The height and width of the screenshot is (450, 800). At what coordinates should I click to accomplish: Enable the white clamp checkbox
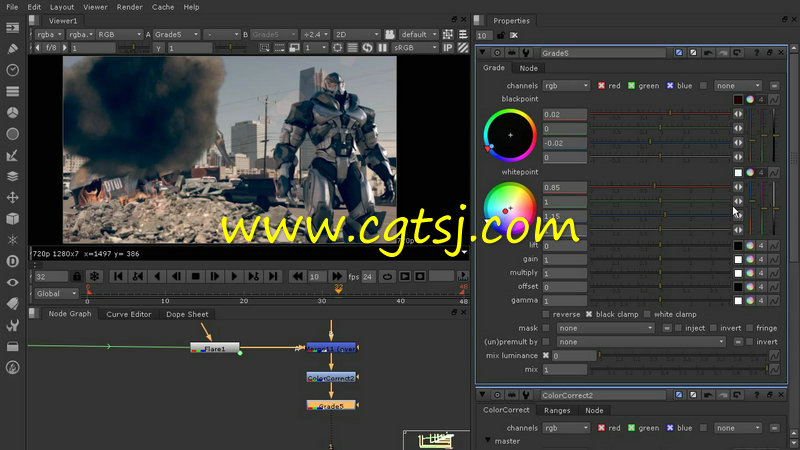coord(647,314)
